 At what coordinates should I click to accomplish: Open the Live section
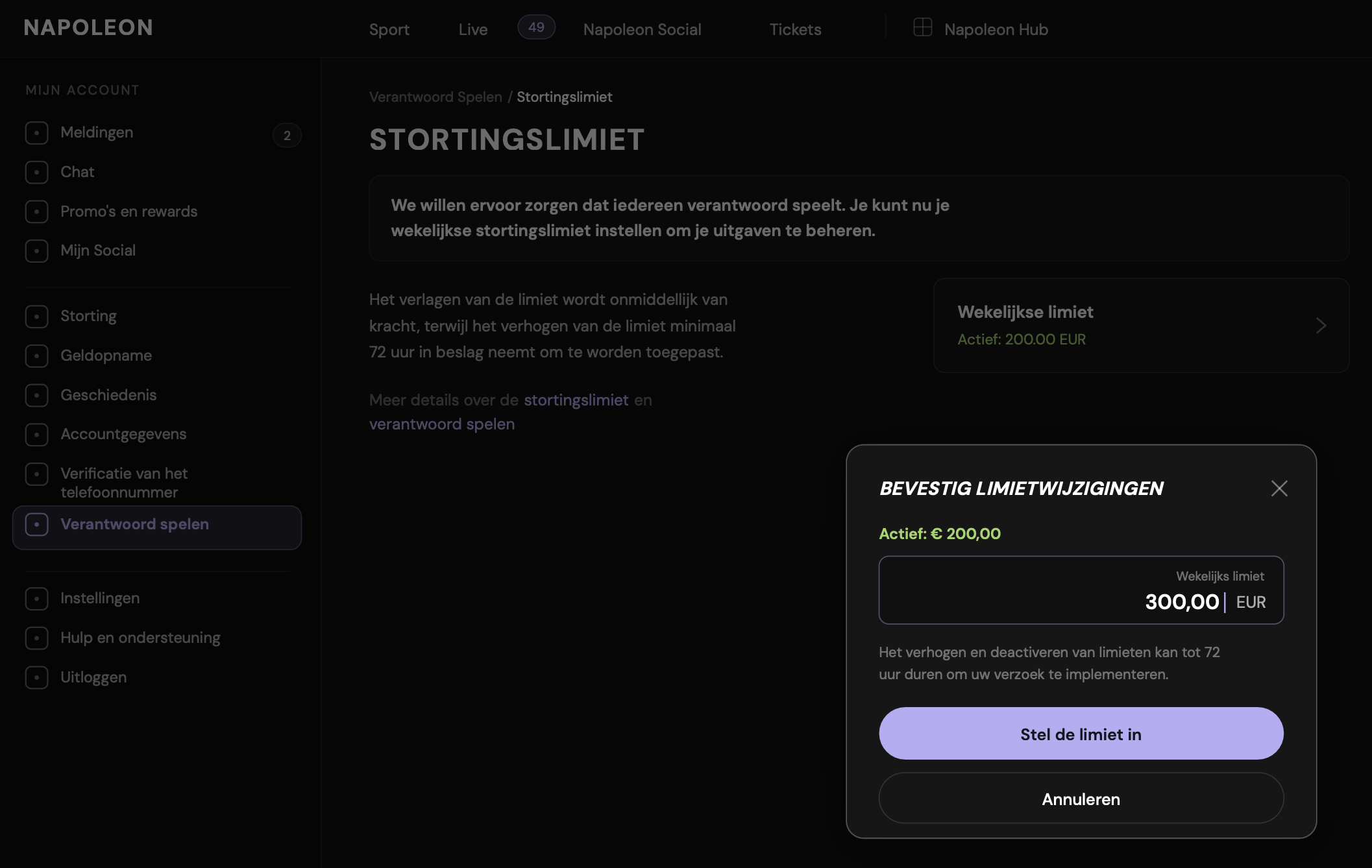[473, 30]
